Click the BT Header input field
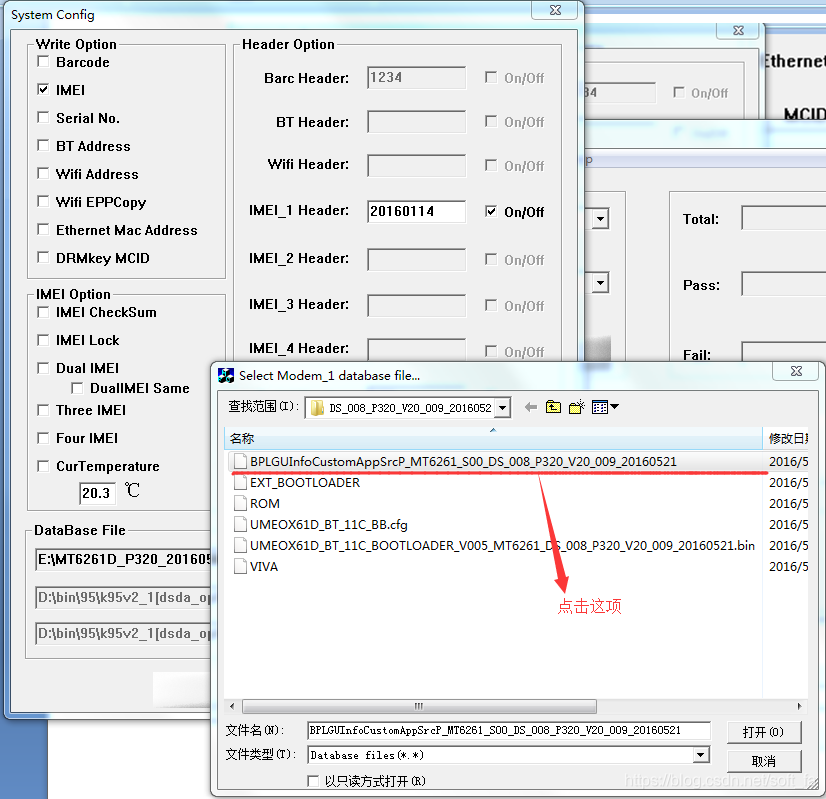The image size is (826, 799). tap(417, 122)
